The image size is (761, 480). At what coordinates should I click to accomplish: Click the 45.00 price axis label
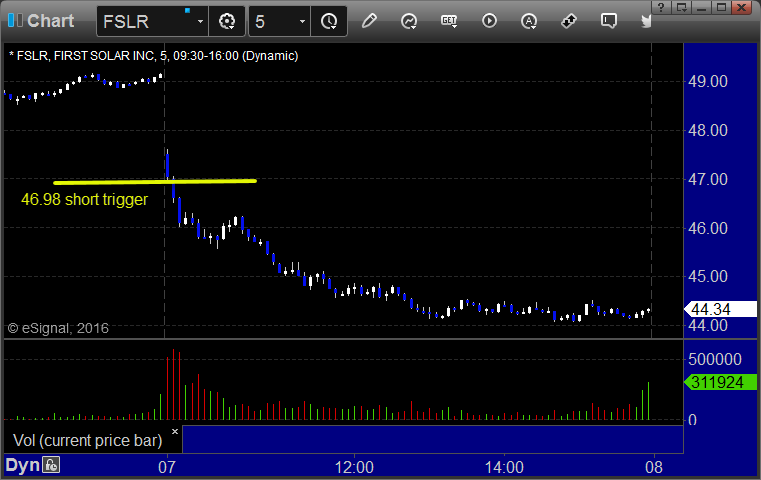708,277
